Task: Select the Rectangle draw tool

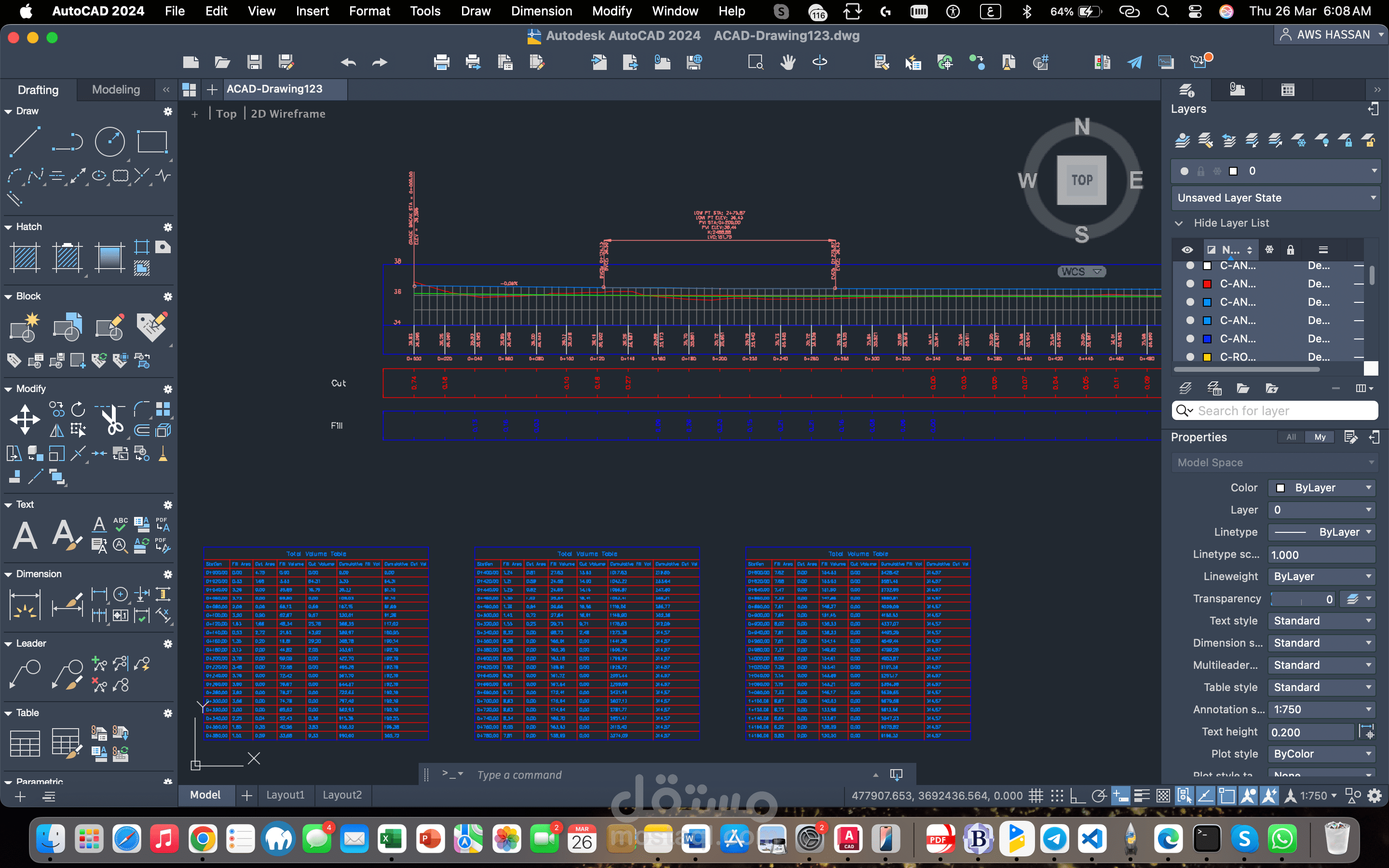Action: point(152,141)
